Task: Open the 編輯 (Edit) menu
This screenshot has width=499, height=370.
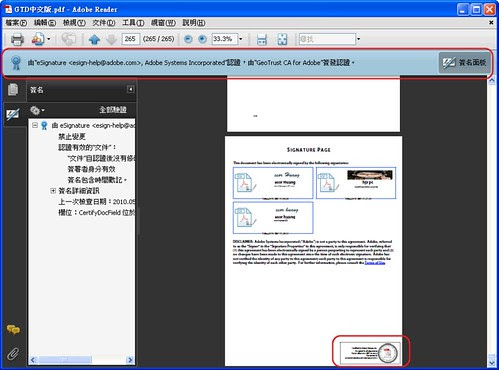Action: click(x=45, y=23)
